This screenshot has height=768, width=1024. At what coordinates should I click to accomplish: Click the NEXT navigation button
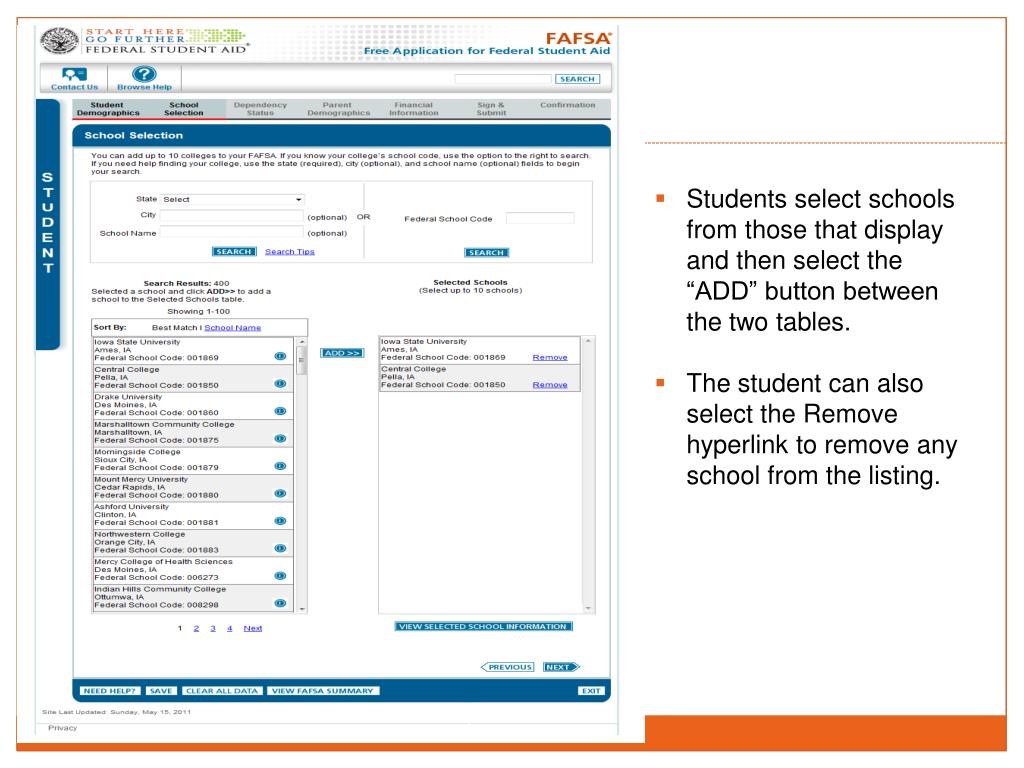tap(562, 667)
